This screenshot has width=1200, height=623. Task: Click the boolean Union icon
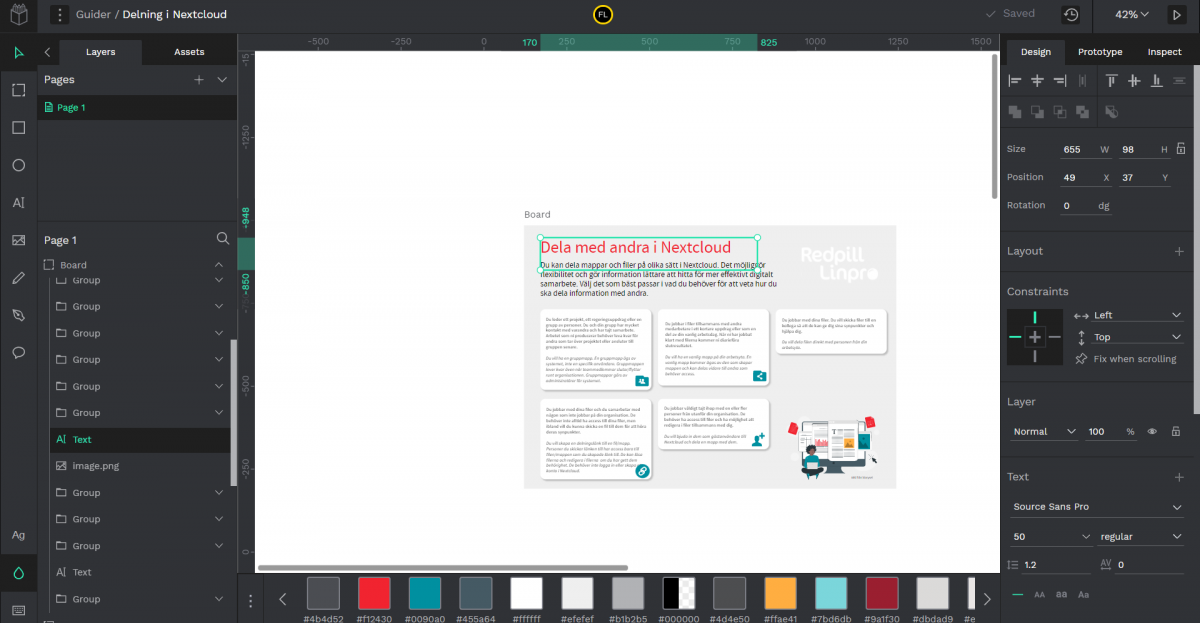(1015, 112)
